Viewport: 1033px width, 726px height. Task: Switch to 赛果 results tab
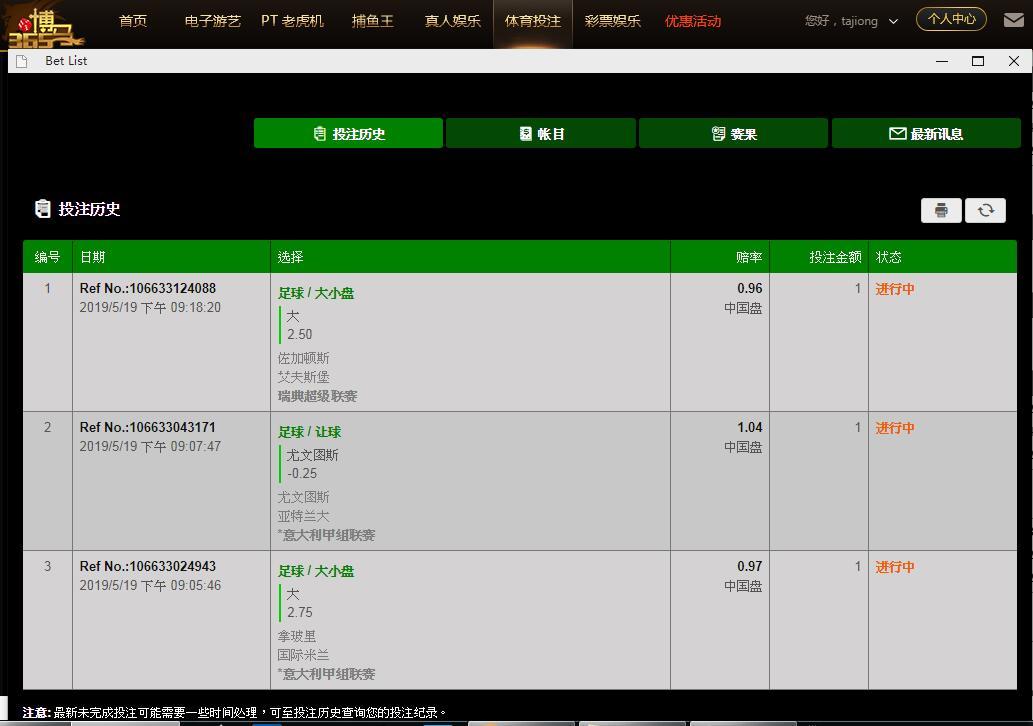733,133
